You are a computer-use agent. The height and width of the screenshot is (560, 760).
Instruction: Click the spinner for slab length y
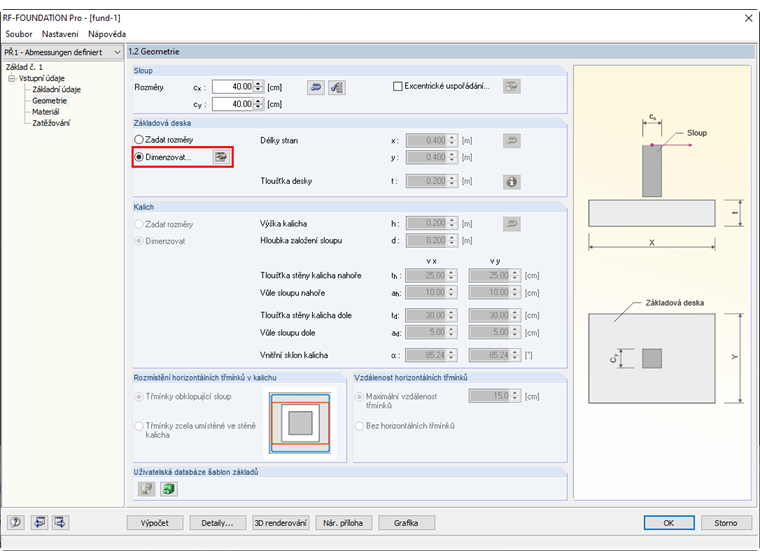[452, 157]
